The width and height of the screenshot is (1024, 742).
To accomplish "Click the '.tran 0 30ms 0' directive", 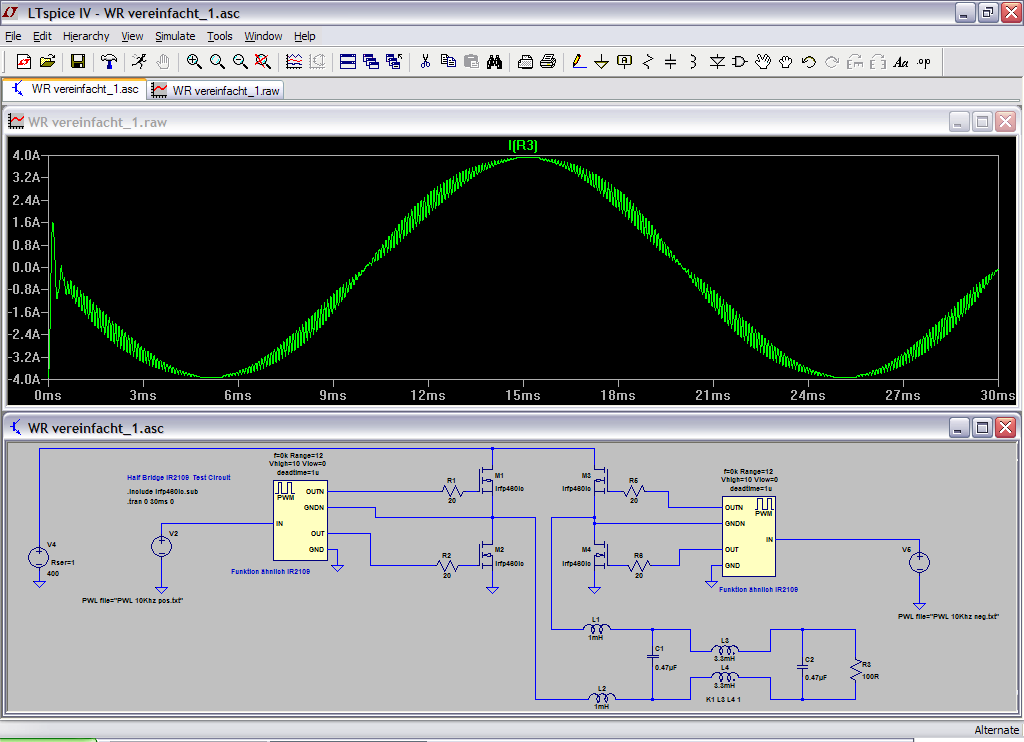I will 150,502.
